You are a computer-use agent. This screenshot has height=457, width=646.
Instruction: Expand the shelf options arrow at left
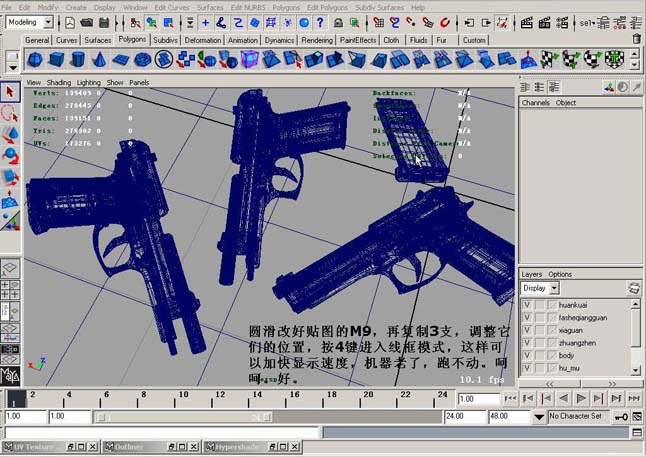pos(13,68)
